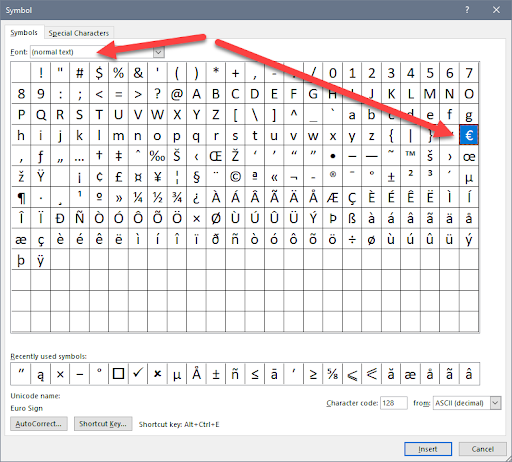Select the inverted question mark ¿
This screenshot has height=462, width=512.
tap(196, 197)
